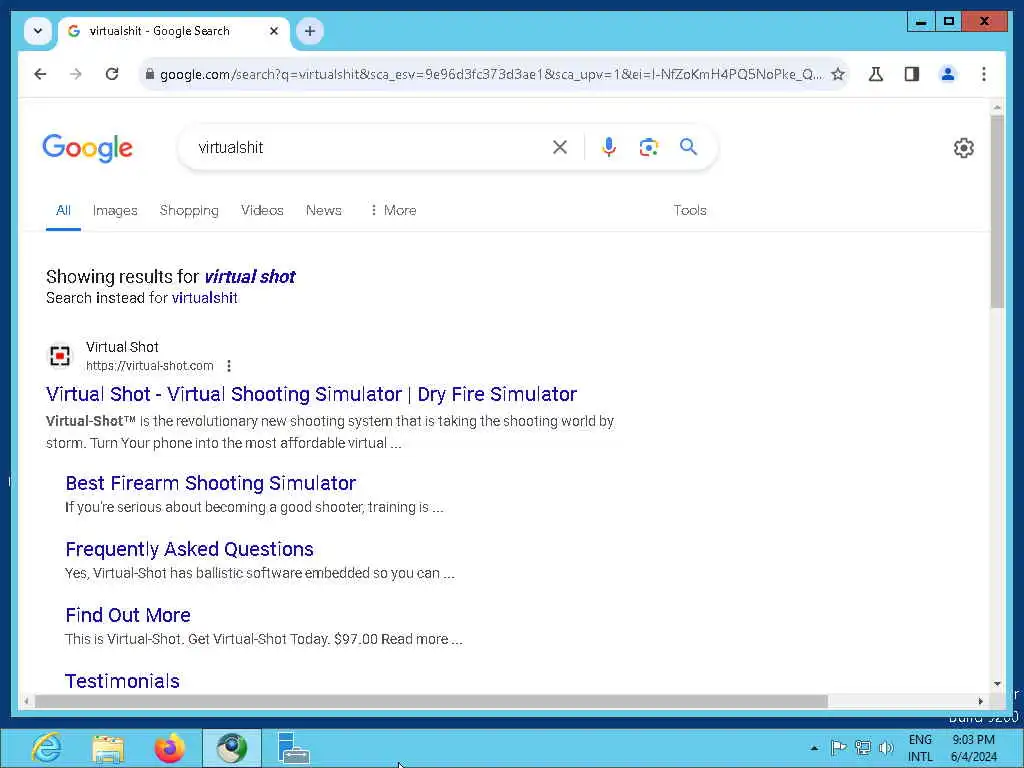Viewport: 1024px width, 768px height.
Task: Open ENG INTL language indicator
Action: point(920,748)
